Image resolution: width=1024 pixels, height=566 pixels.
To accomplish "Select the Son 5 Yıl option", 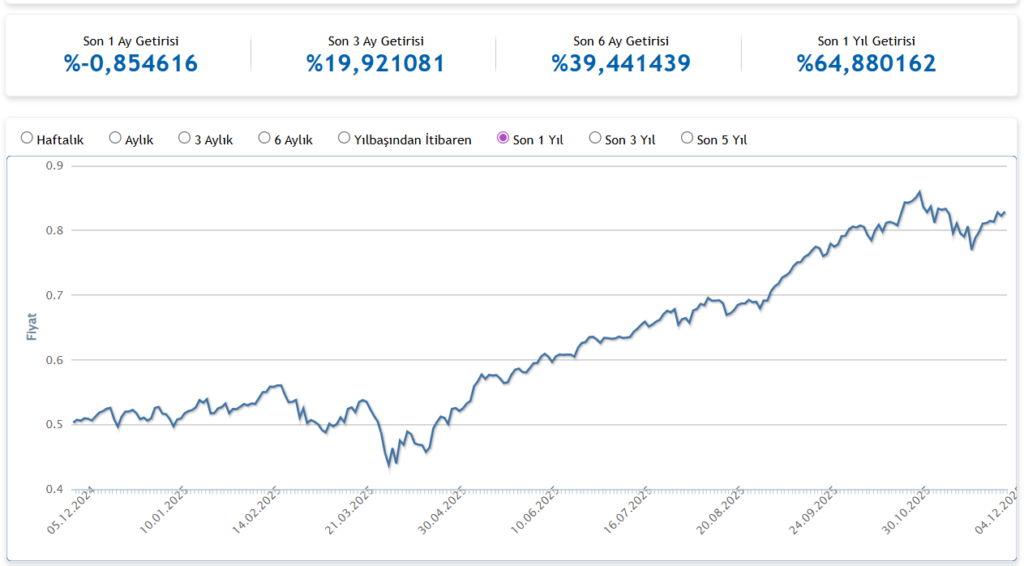I will tap(687, 139).
